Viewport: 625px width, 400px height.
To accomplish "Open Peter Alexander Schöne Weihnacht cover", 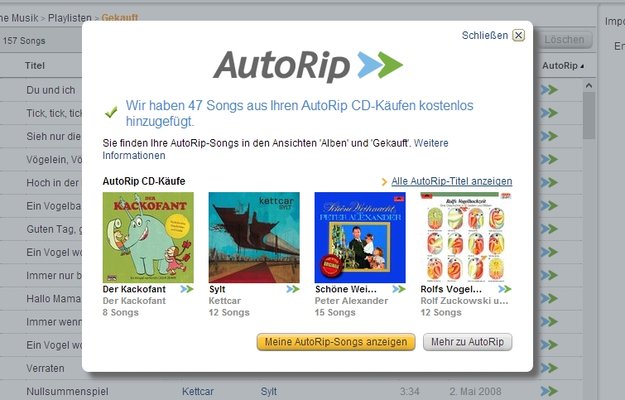I will [360, 237].
